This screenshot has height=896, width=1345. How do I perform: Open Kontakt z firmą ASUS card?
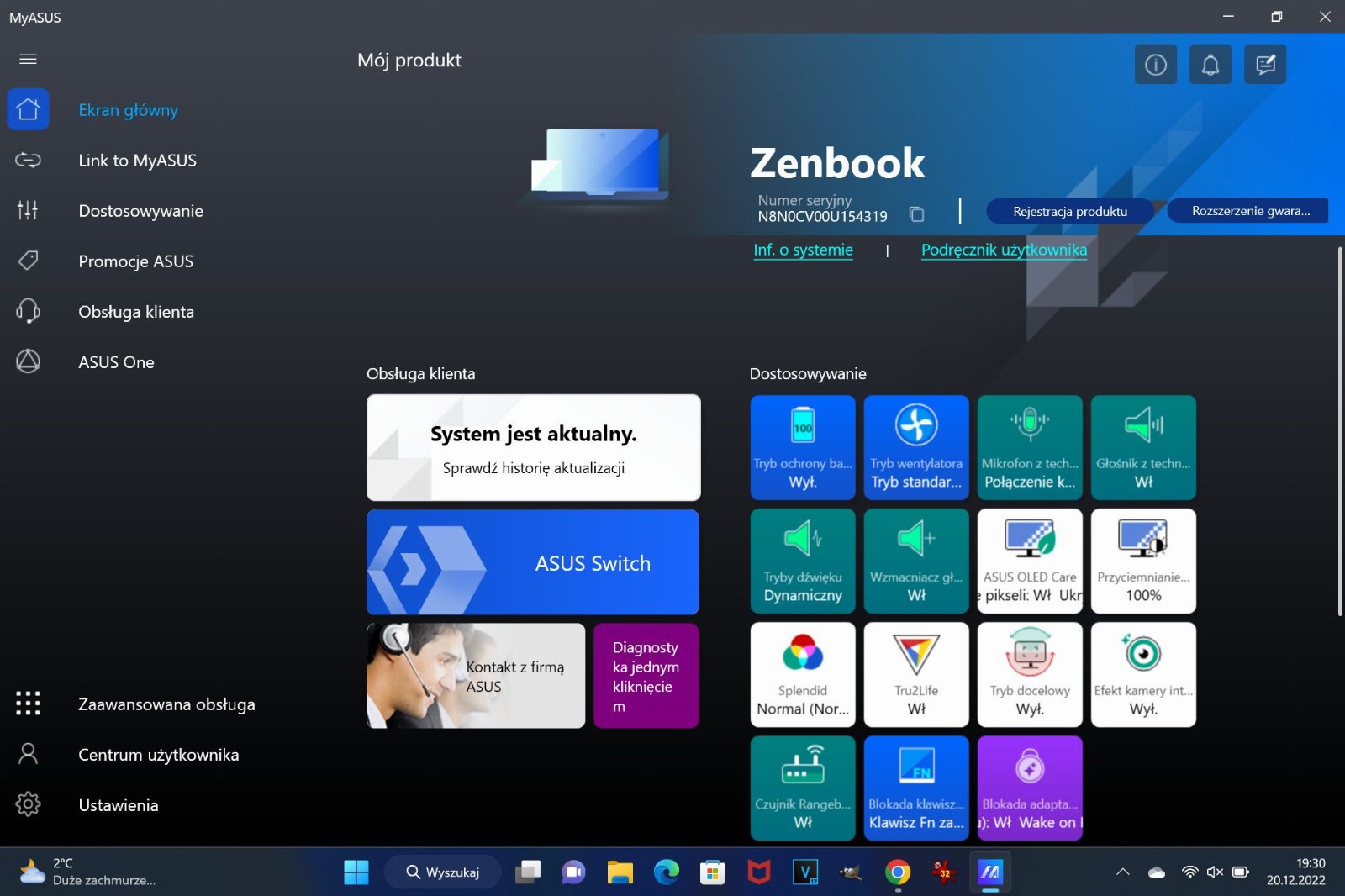click(476, 676)
